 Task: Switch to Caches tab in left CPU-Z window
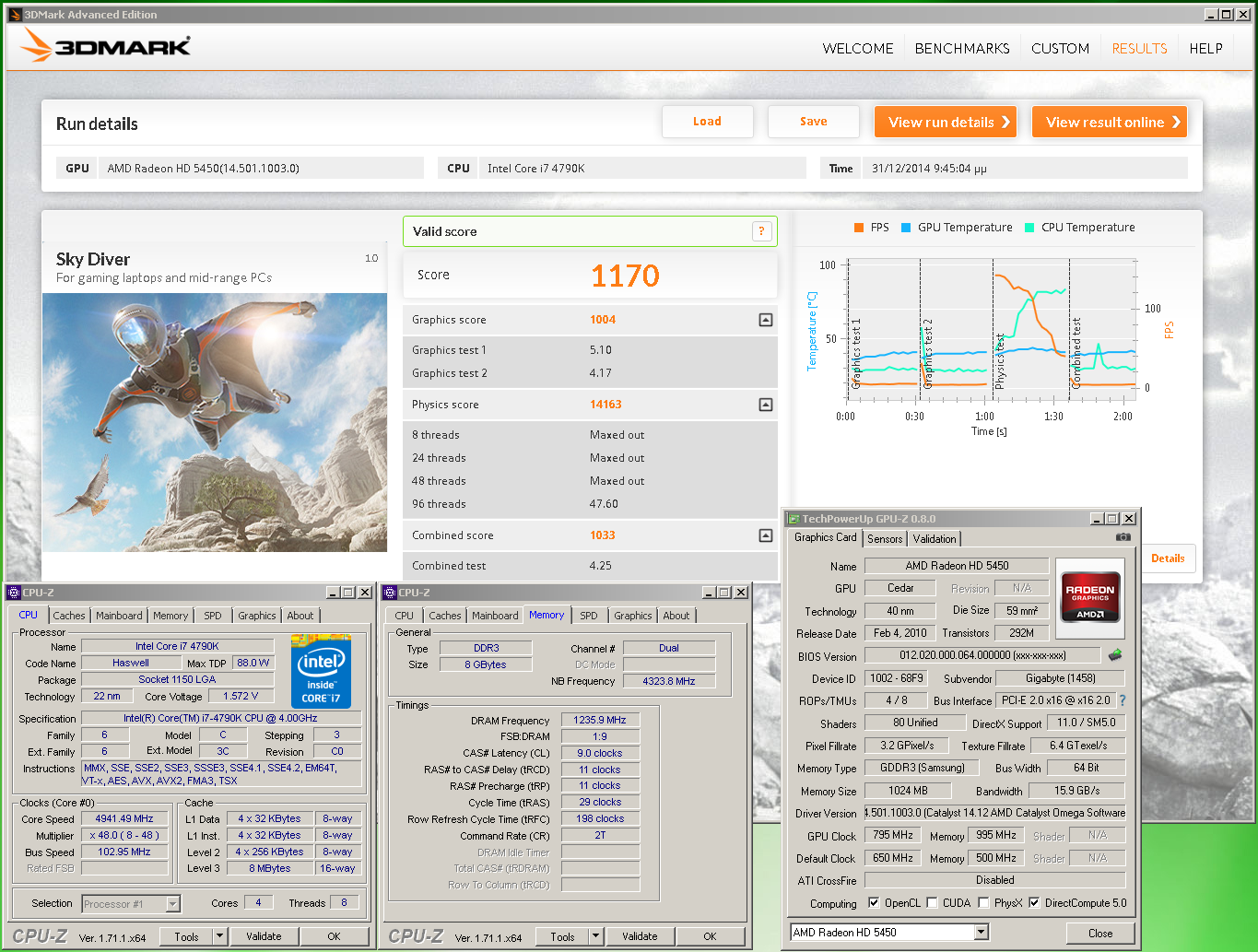tap(69, 616)
